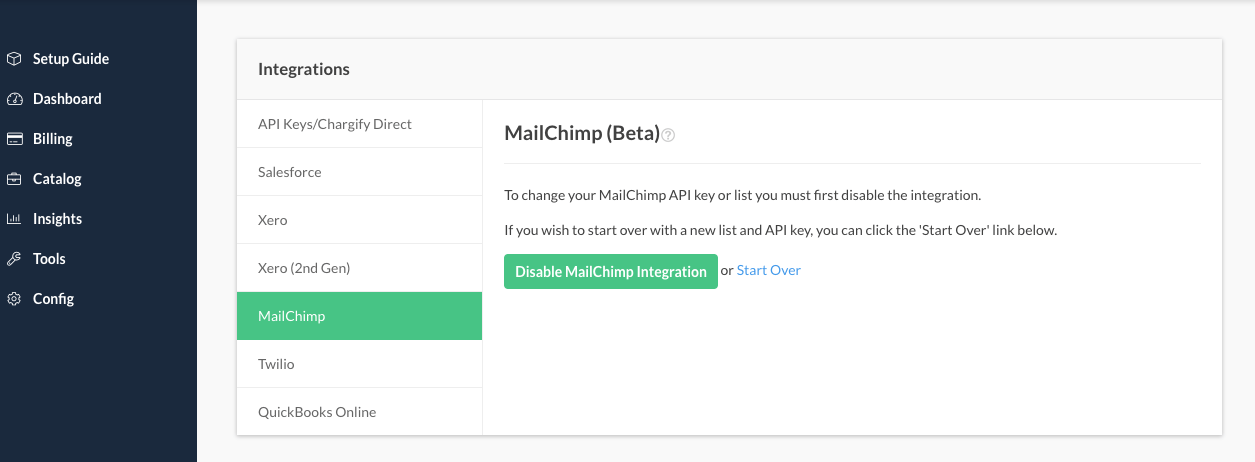Open Tools using the wrench icon
This screenshot has width=1255, height=462.
coord(14,259)
